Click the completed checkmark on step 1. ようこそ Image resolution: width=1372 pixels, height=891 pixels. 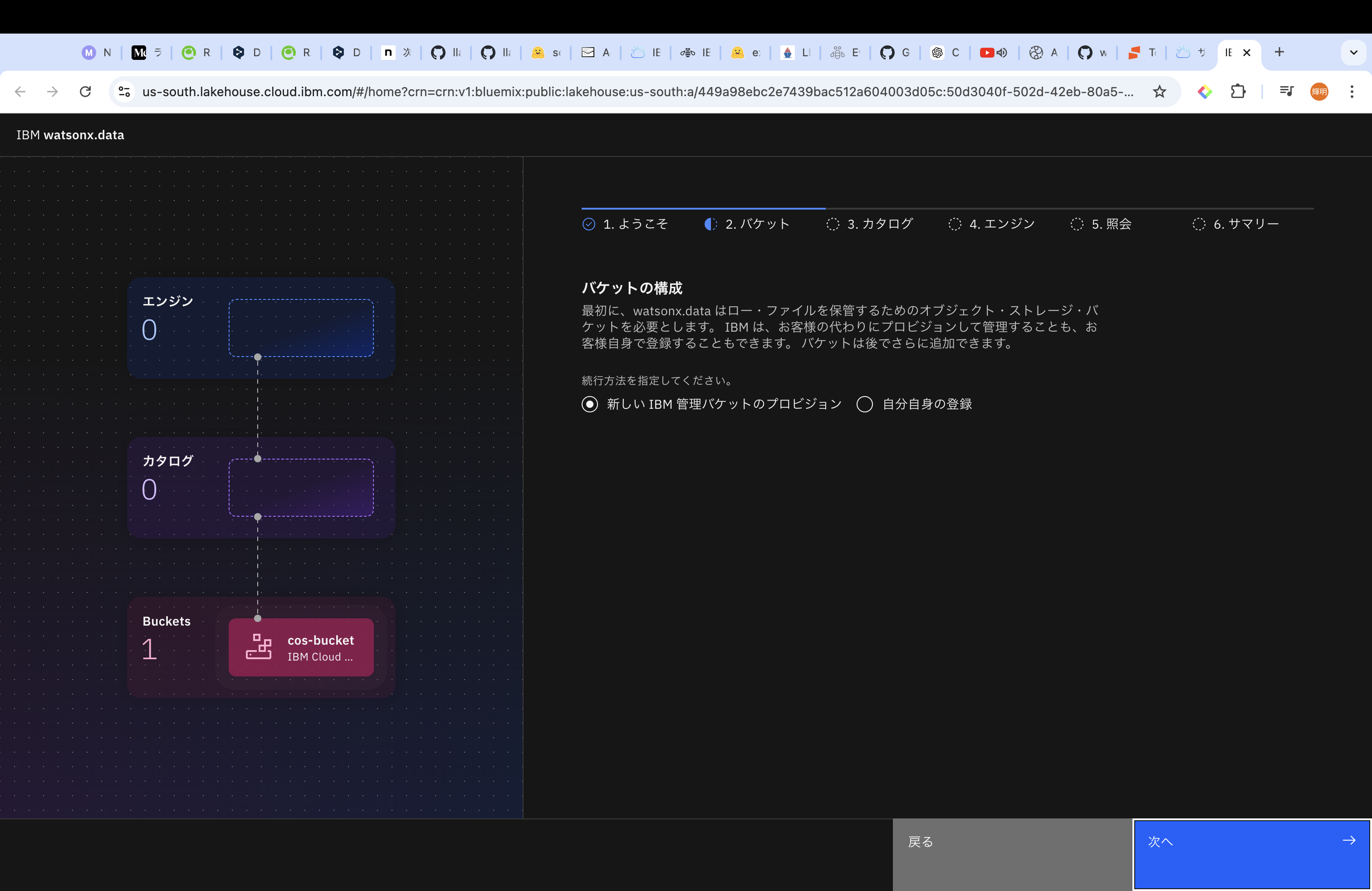coord(588,224)
